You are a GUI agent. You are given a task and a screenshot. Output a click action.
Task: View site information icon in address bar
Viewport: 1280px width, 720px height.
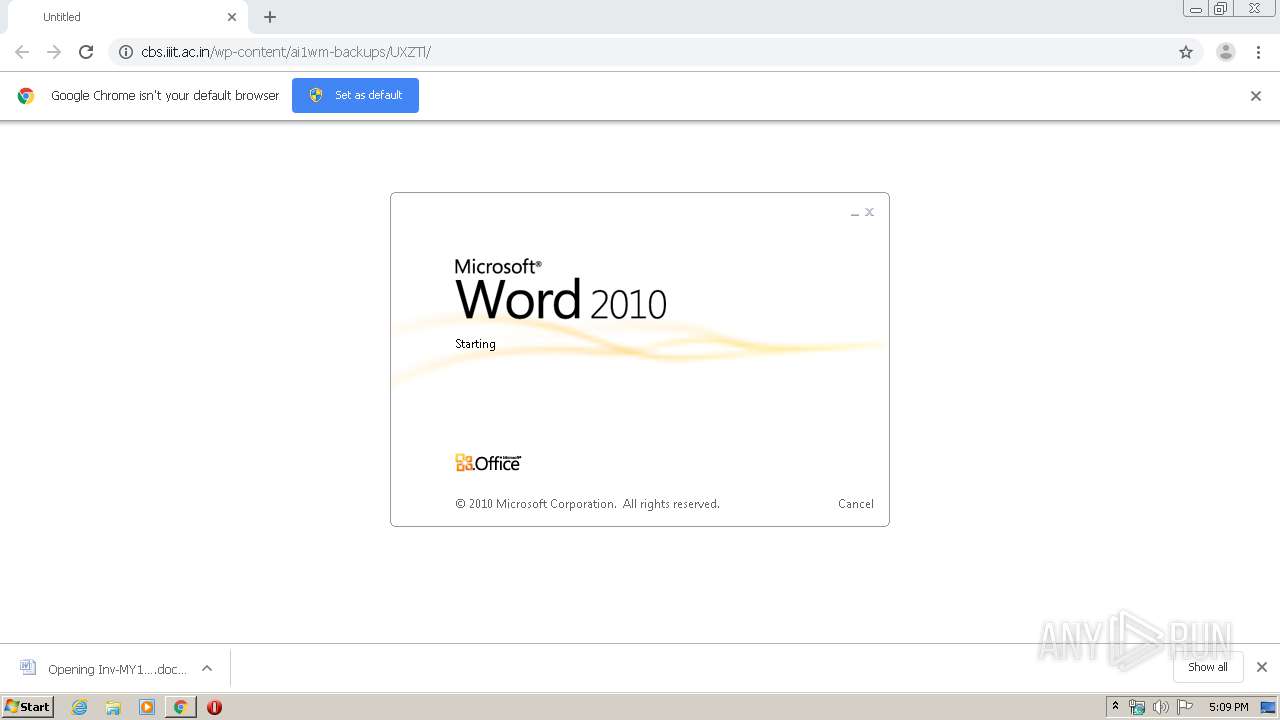point(126,52)
